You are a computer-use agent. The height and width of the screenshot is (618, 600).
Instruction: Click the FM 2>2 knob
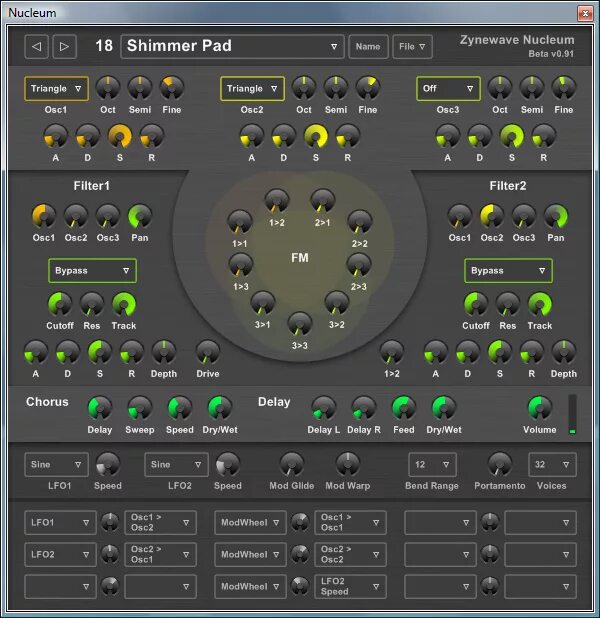(x=360, y=222)
